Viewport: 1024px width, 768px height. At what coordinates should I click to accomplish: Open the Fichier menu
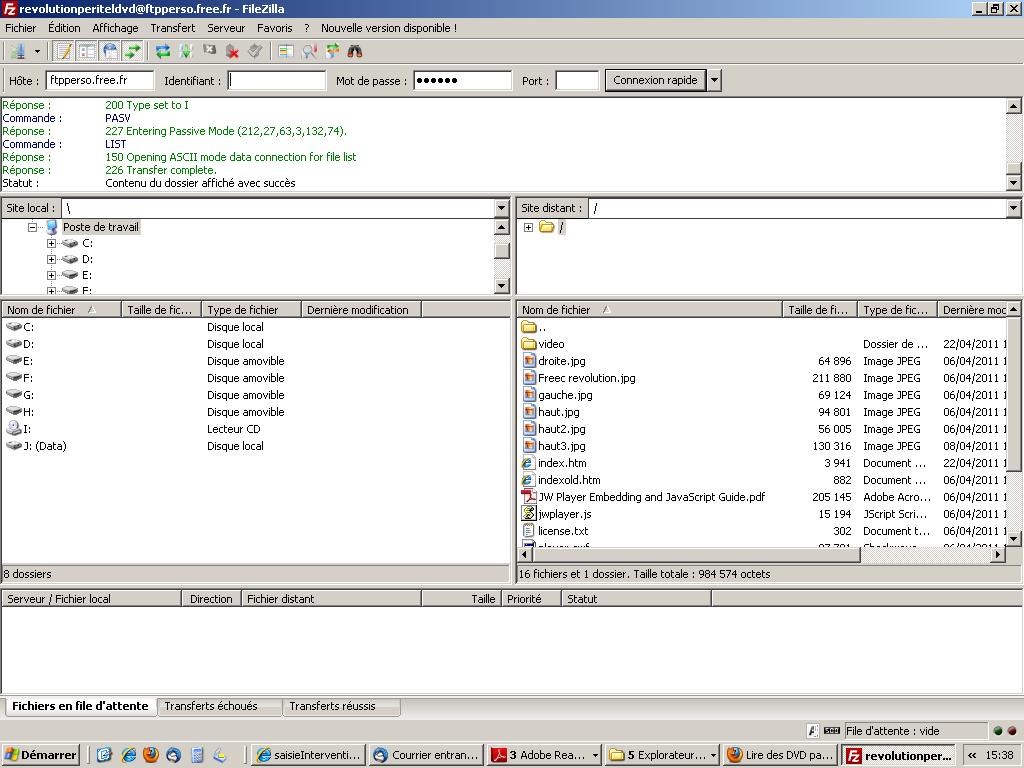pyautogui.click(x=21, y=28)
